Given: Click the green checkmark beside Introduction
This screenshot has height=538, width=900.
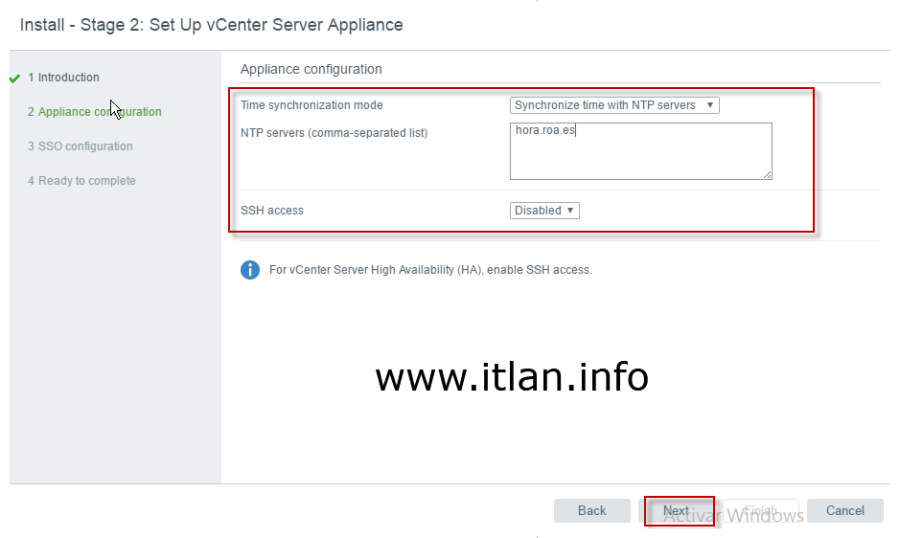Looking at the screenshot, I should coord(15,78).
